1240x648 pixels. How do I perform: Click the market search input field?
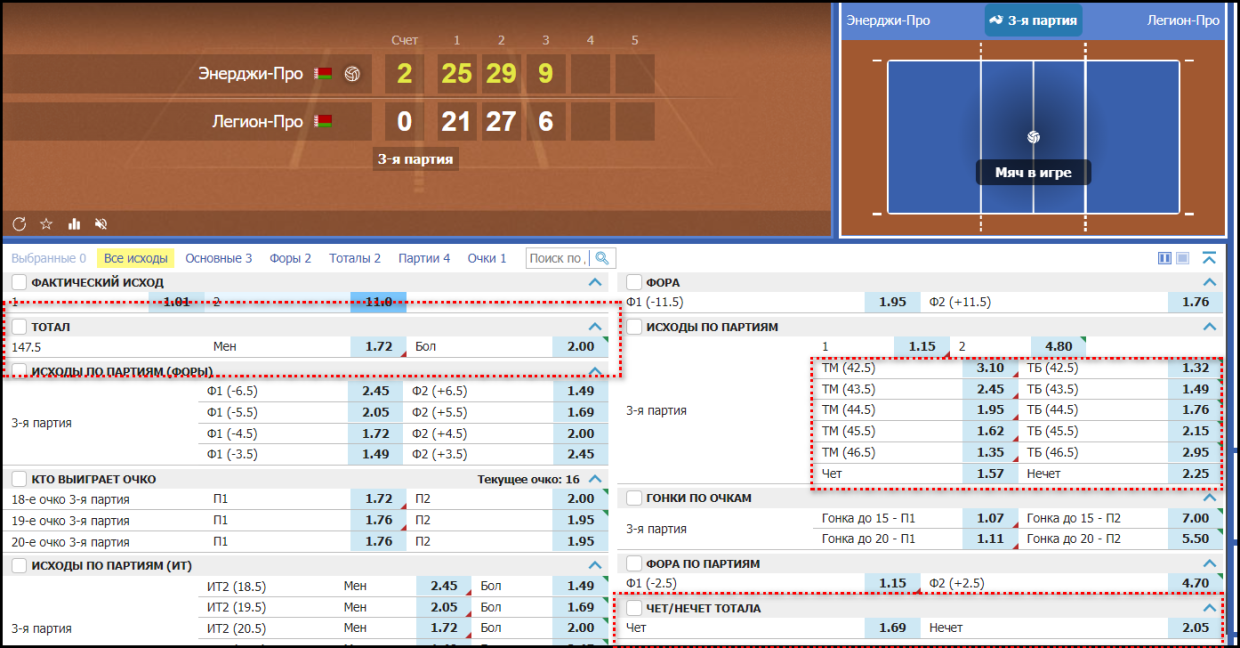[x=558, y=258]
